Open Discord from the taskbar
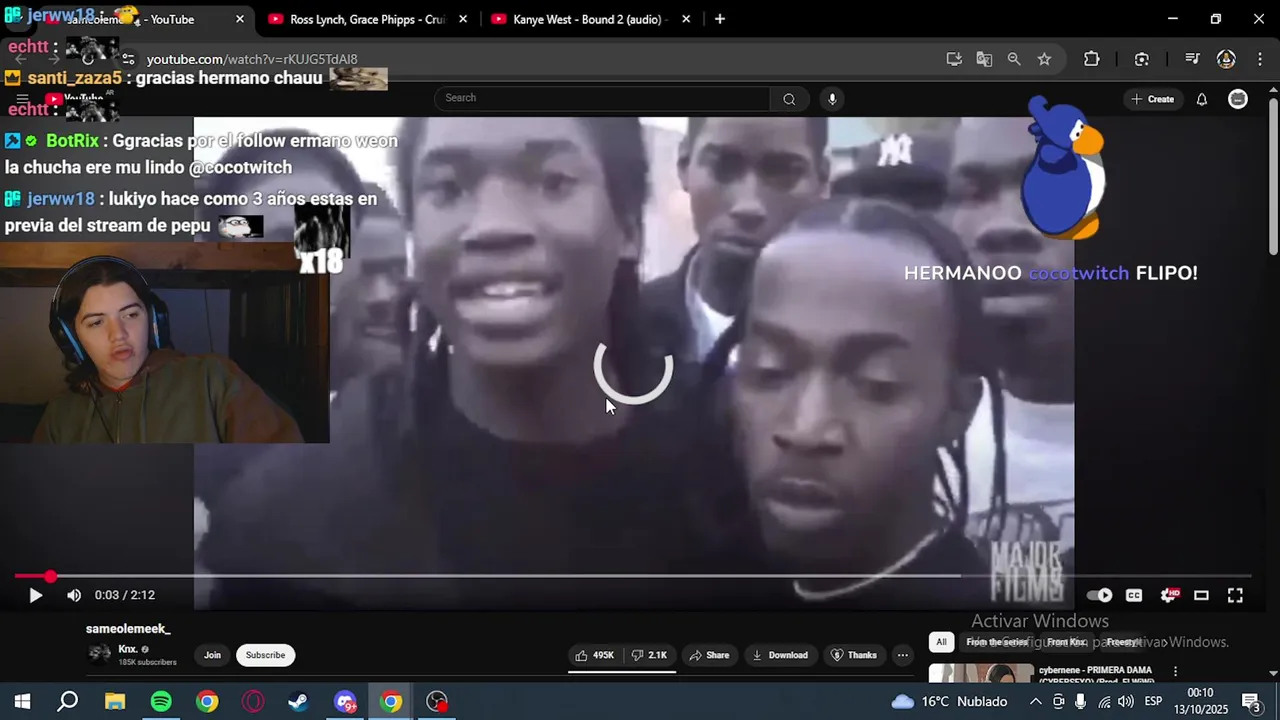The image size is (1280, 720). (x=345, y=702)
